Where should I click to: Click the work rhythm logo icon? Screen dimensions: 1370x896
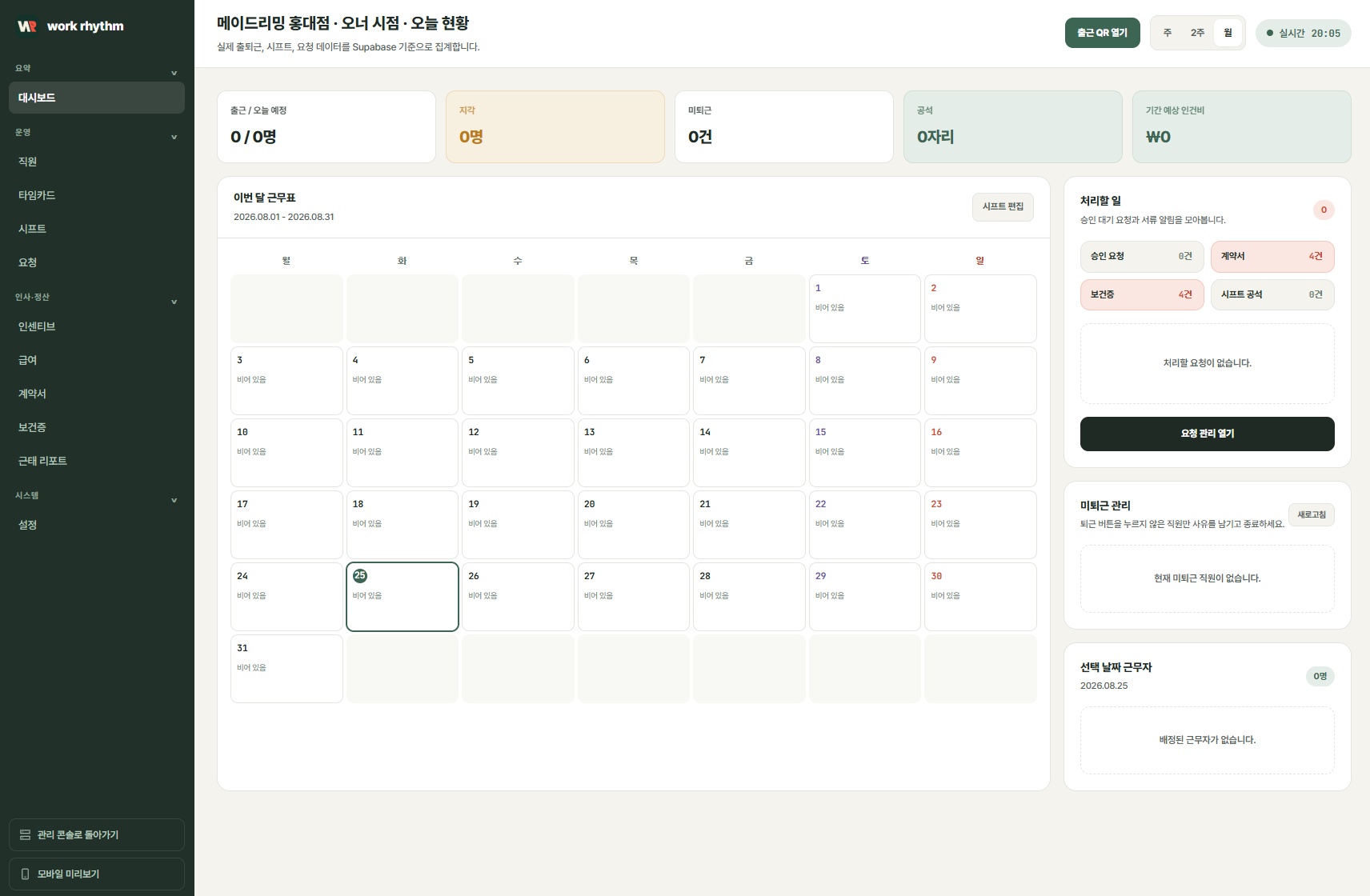(27, 26)
